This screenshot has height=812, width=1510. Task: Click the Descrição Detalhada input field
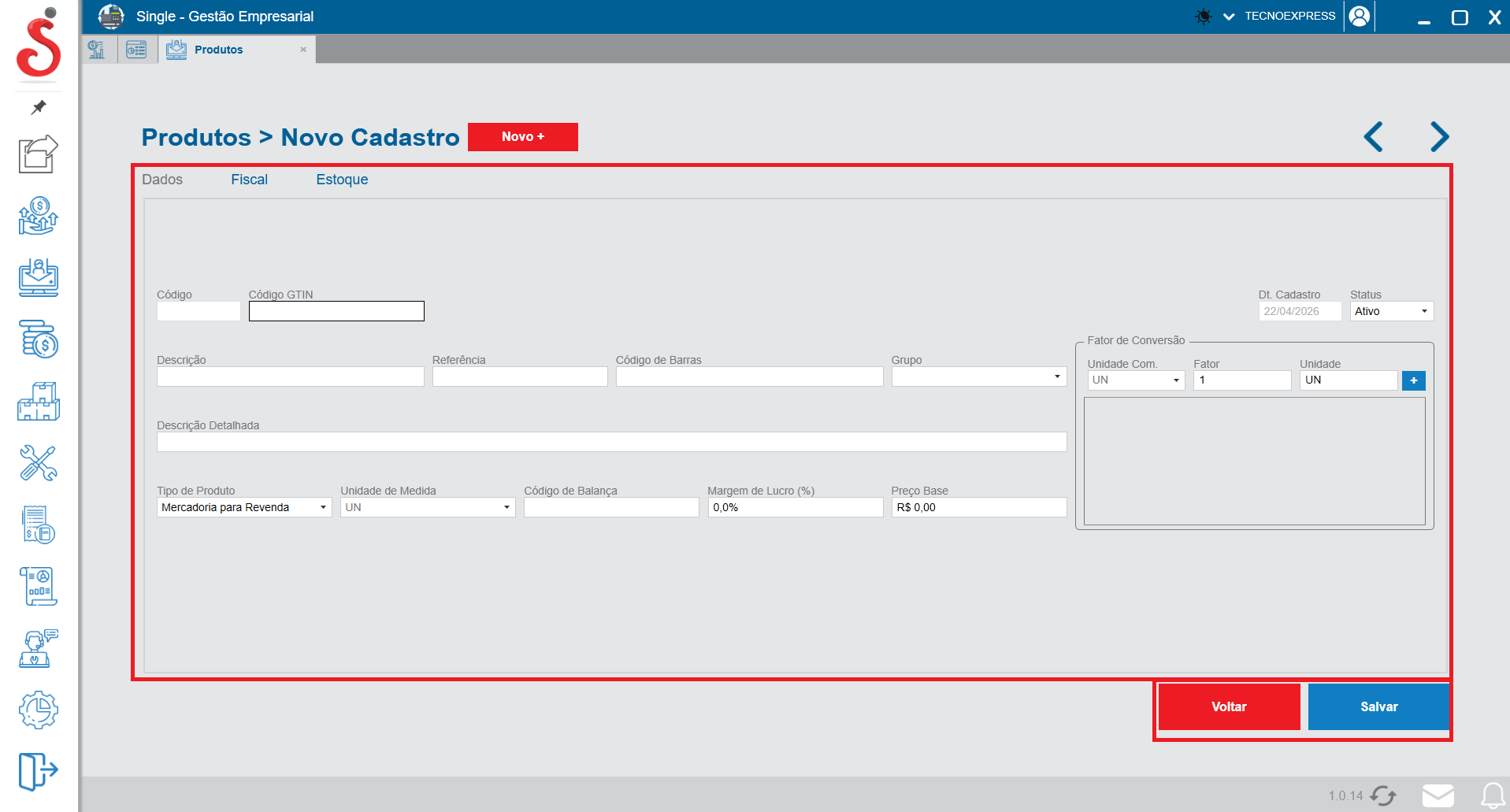pos(611,442)
